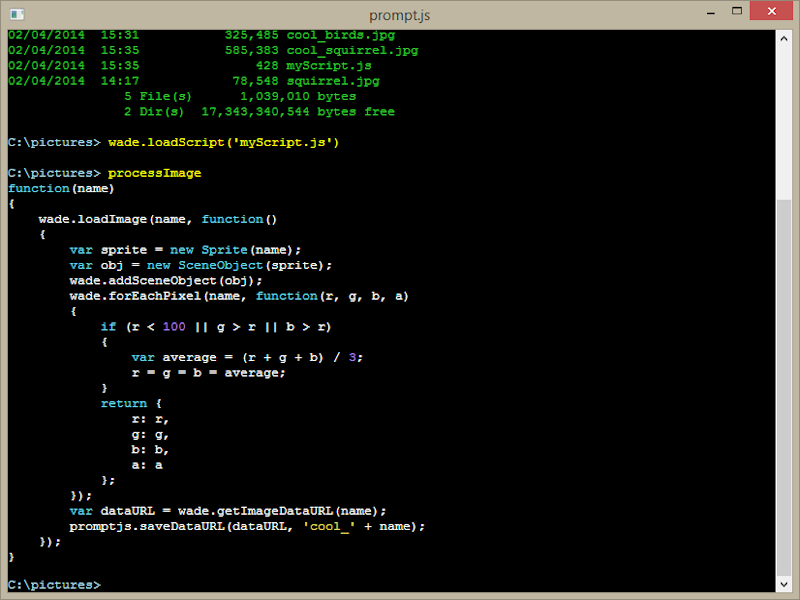800x600 pixels.
Task: Click the bottom C:\pictures> prompt
Action: tap(54, 585)
